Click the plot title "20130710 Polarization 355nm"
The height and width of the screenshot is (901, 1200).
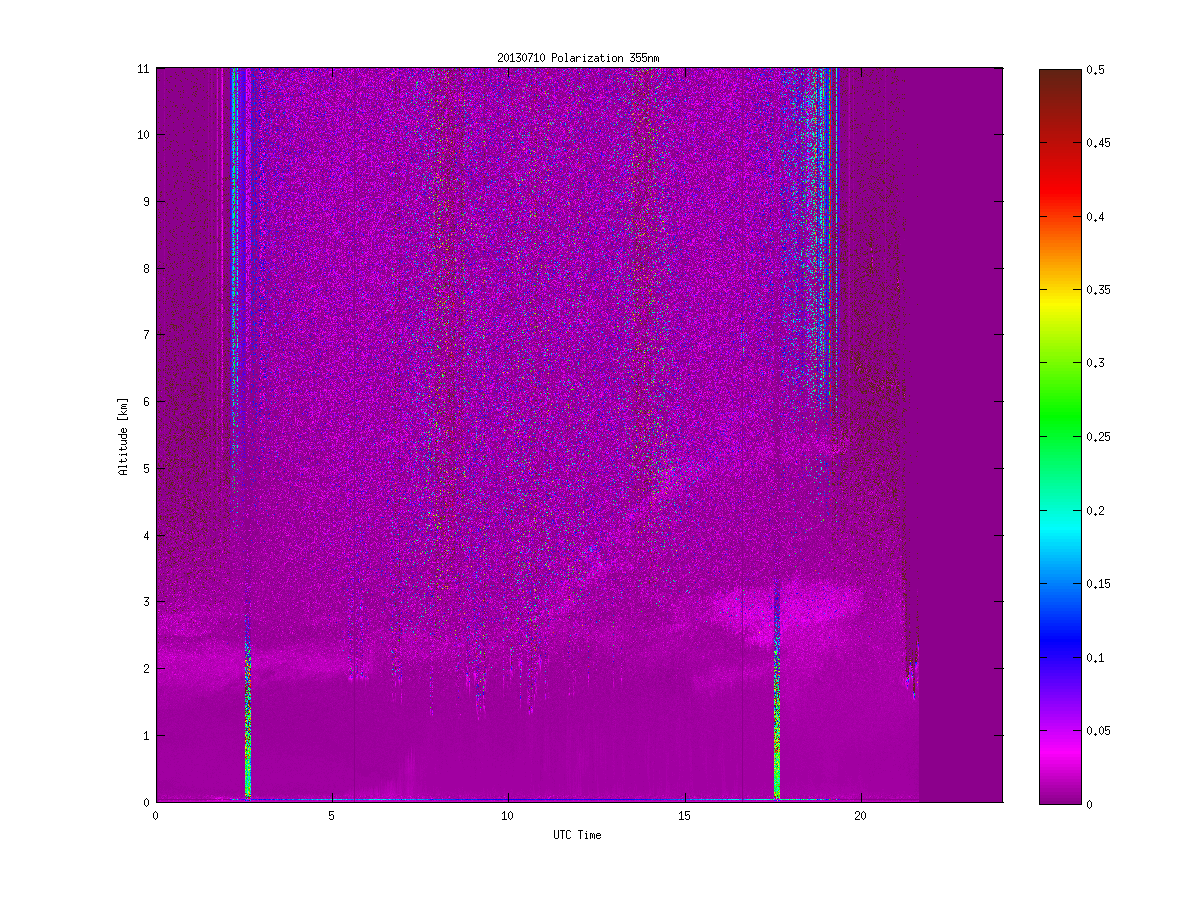tap(578, 59)
